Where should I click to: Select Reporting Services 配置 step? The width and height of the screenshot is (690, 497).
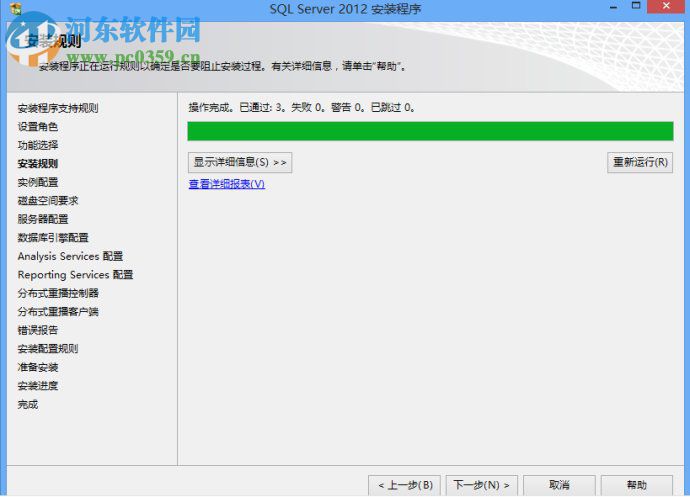tap(75, 275)
